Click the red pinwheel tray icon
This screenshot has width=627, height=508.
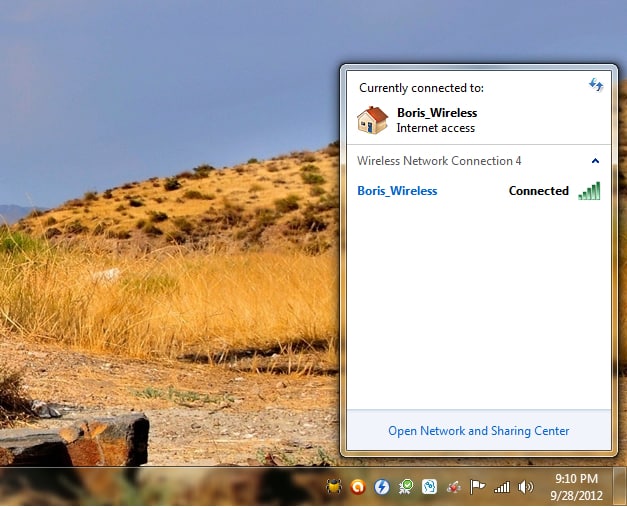click(453, 487)
